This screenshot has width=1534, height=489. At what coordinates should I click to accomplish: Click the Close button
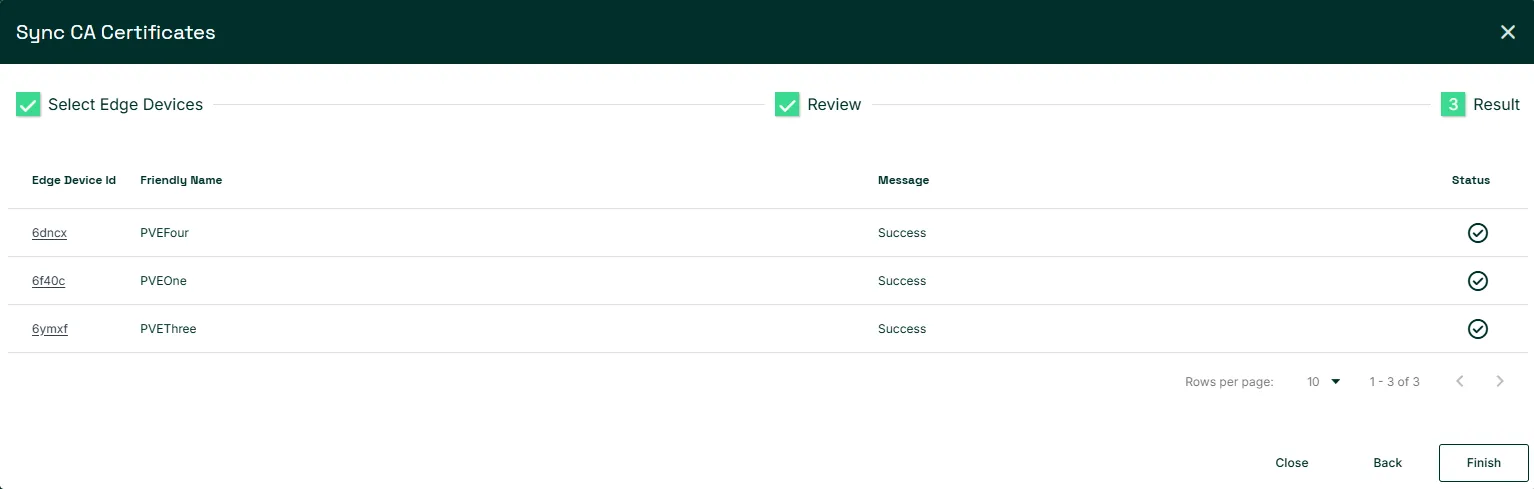[x=1292, y=463]
